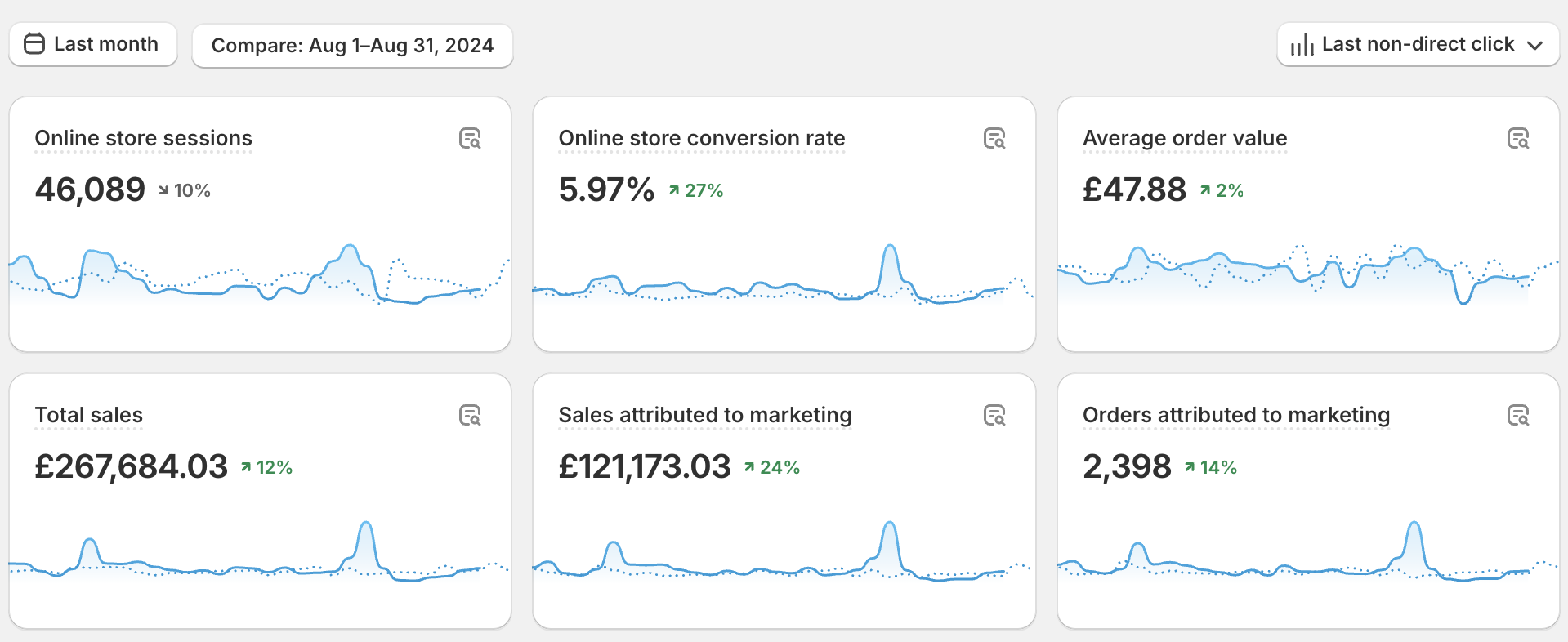The image size is (1568, 642).
Task: Open report icon for Orders attributed to marketing
Action: pyautogui.click(x=1517, y=416)
